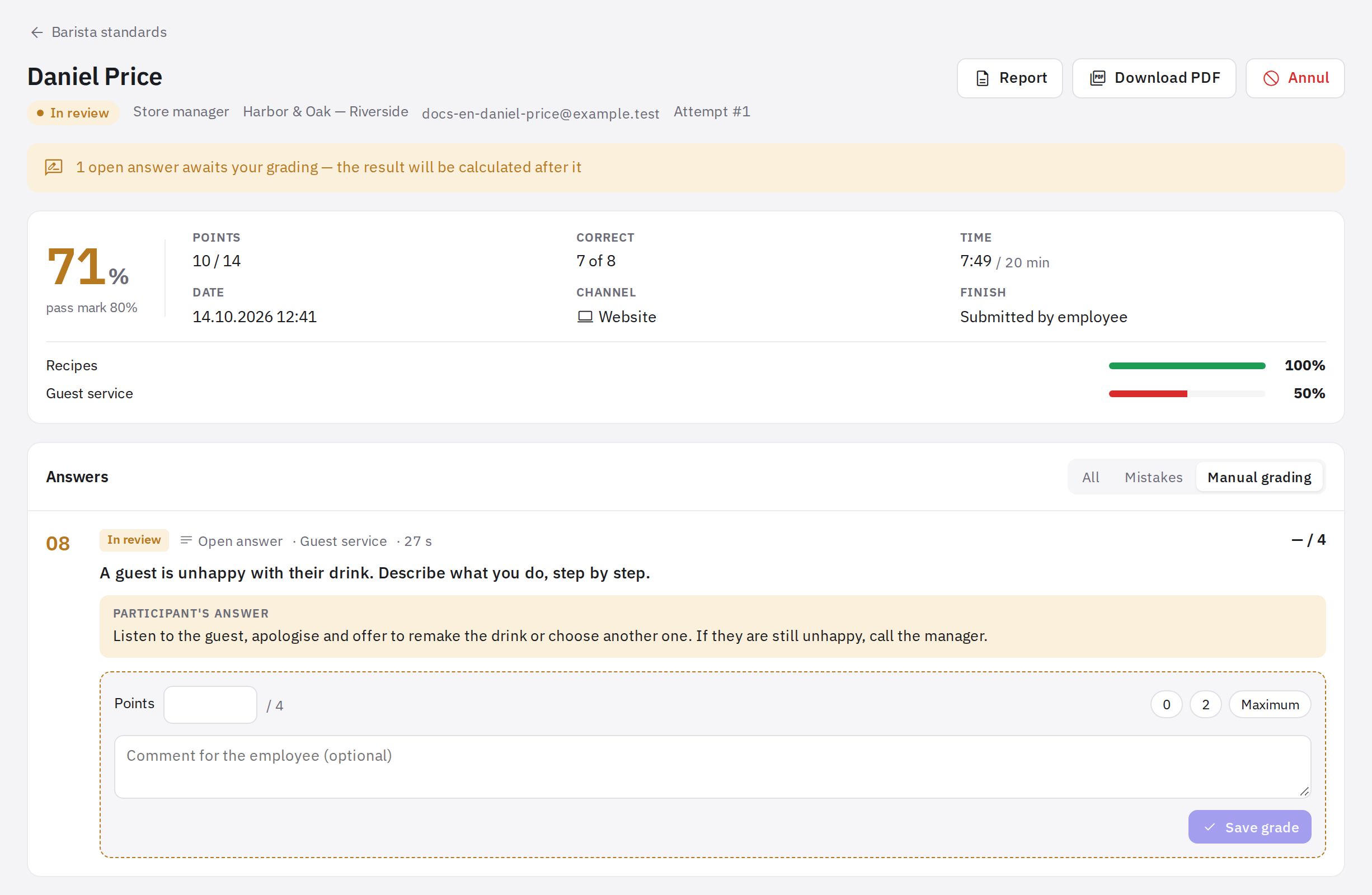Click the correct count 7 of 8
This screenshot has width=1372, height=895.
click(x=596, y=261)
